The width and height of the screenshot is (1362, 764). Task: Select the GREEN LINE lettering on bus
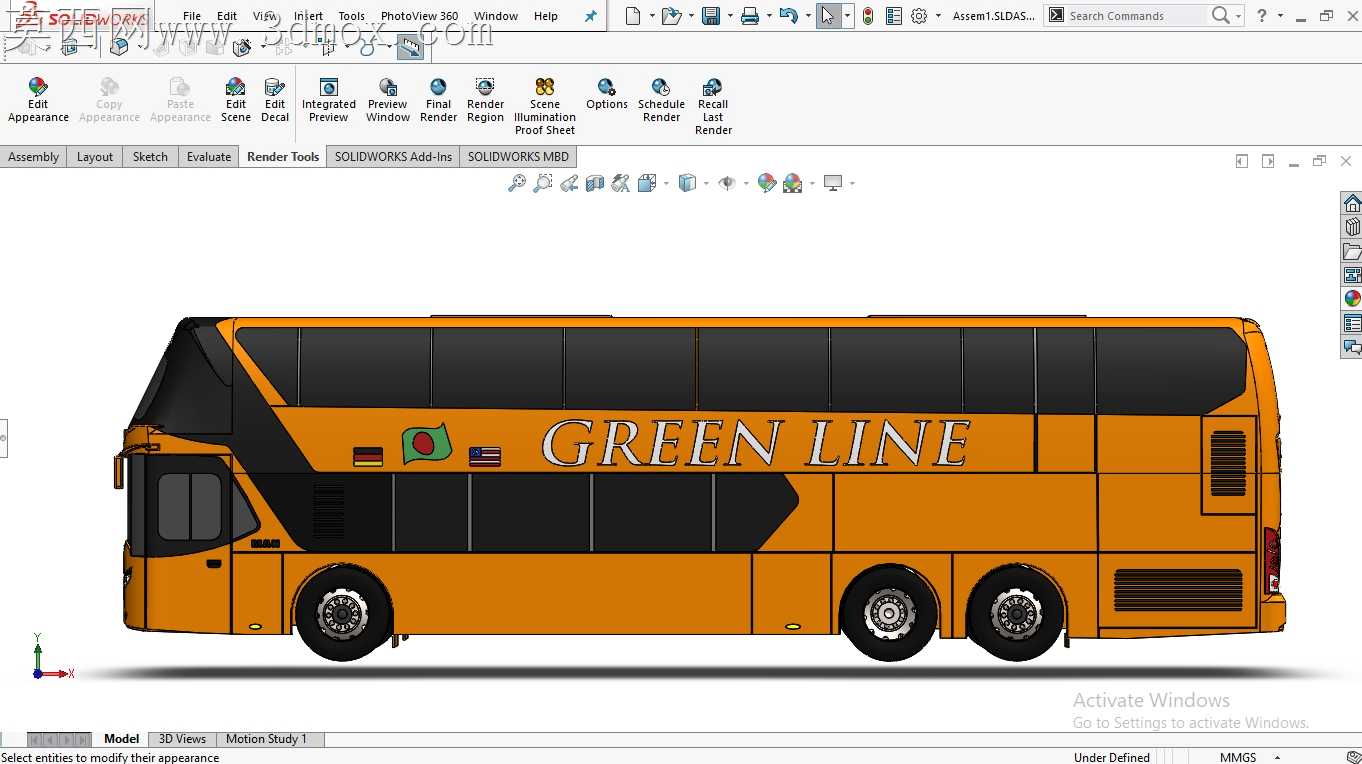point(755,443)
